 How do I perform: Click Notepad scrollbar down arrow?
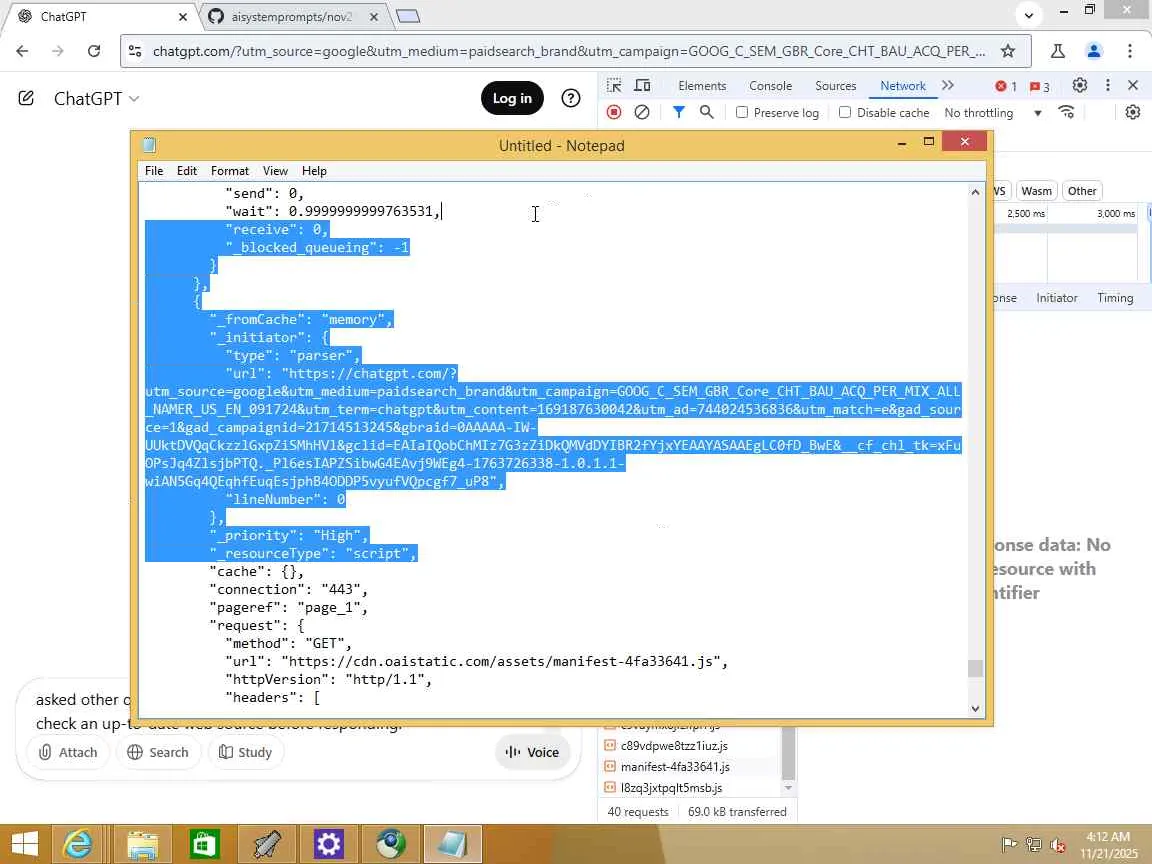[975, 708]
